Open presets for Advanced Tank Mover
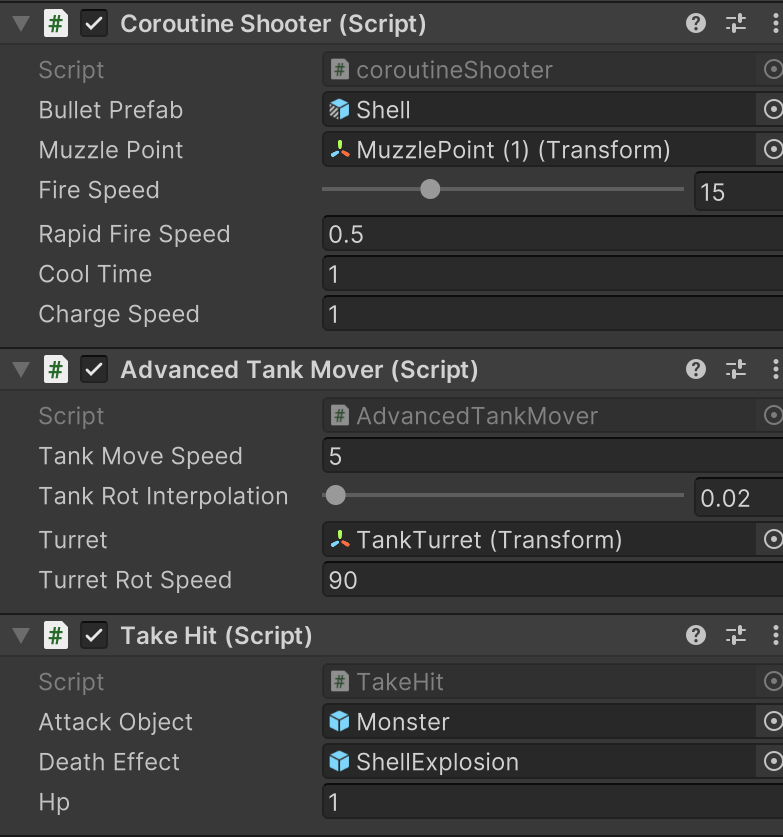 pos(736,370)
